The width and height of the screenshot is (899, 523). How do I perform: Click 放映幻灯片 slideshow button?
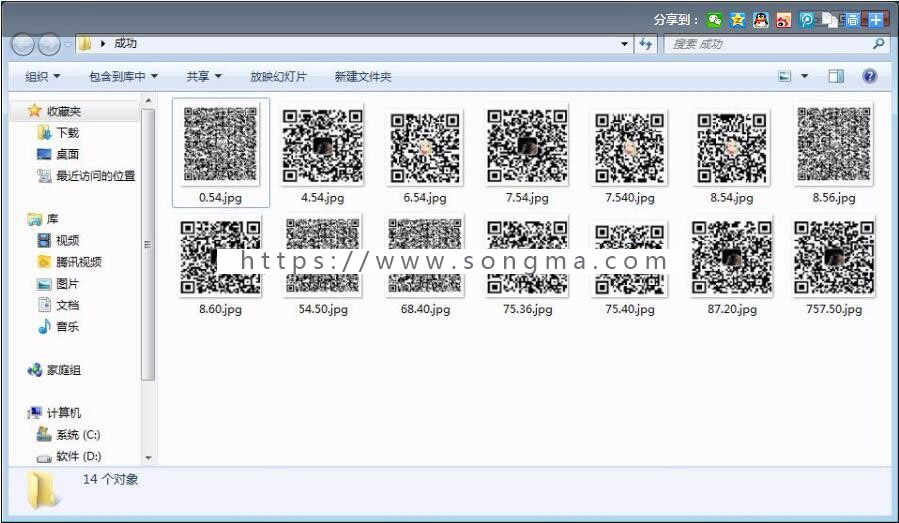(x=278, y=76)
